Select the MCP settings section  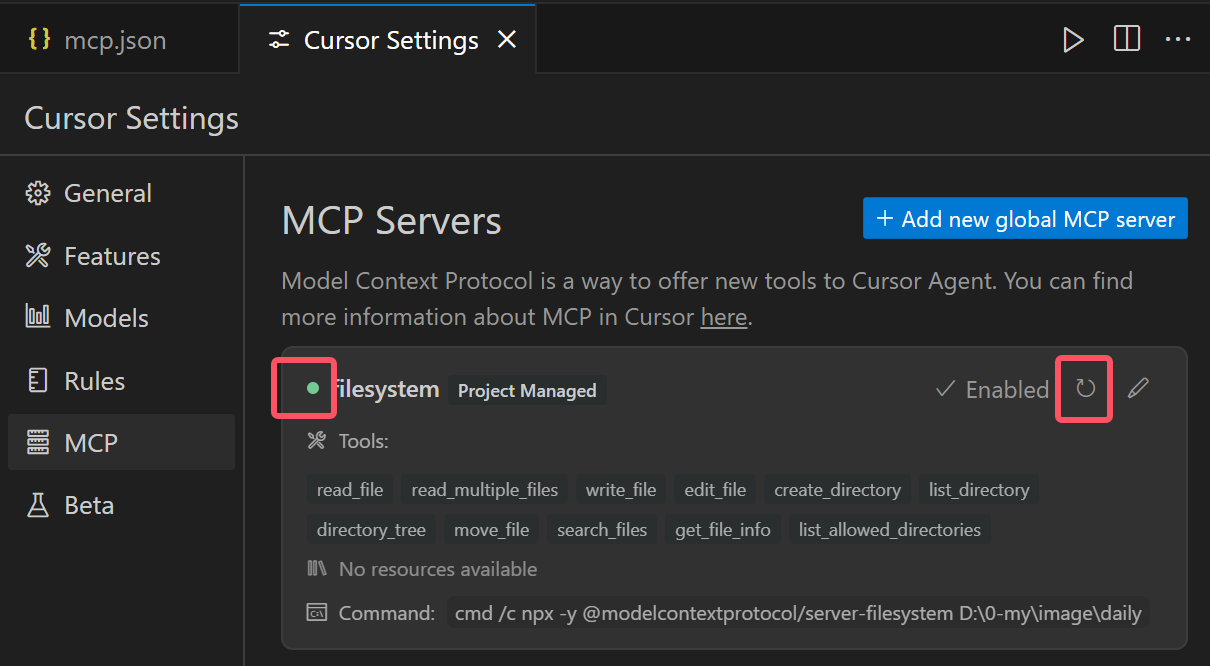[x=121, y=442]
